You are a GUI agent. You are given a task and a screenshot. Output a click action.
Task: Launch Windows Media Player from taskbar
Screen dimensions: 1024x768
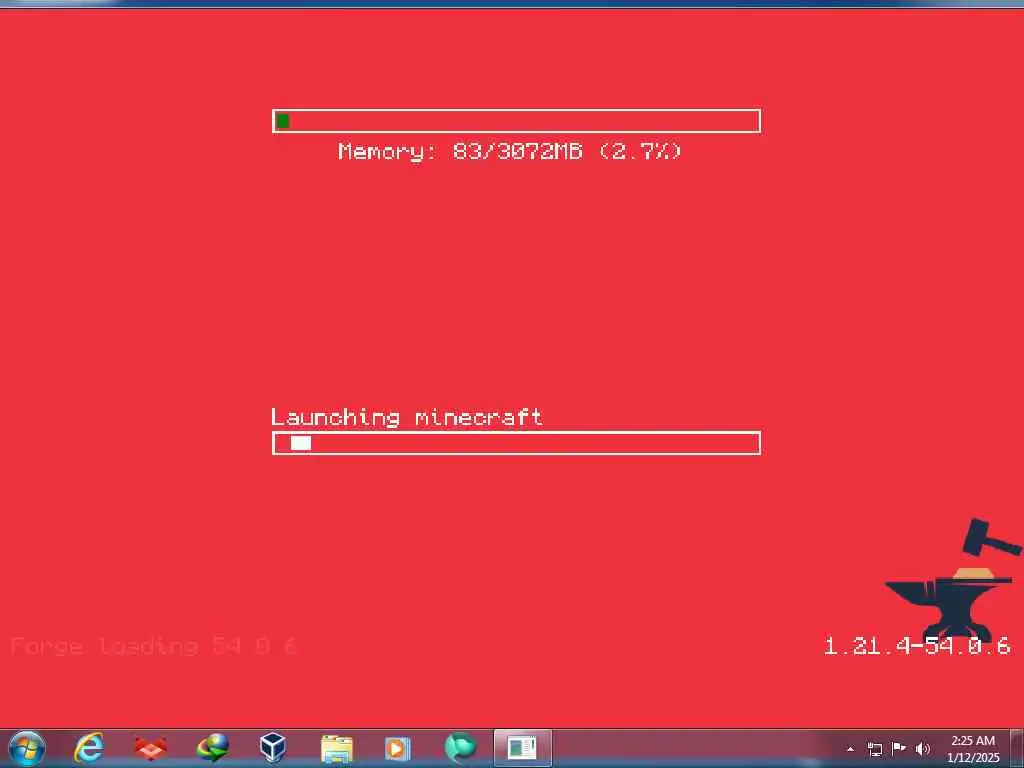pos(397,748)
